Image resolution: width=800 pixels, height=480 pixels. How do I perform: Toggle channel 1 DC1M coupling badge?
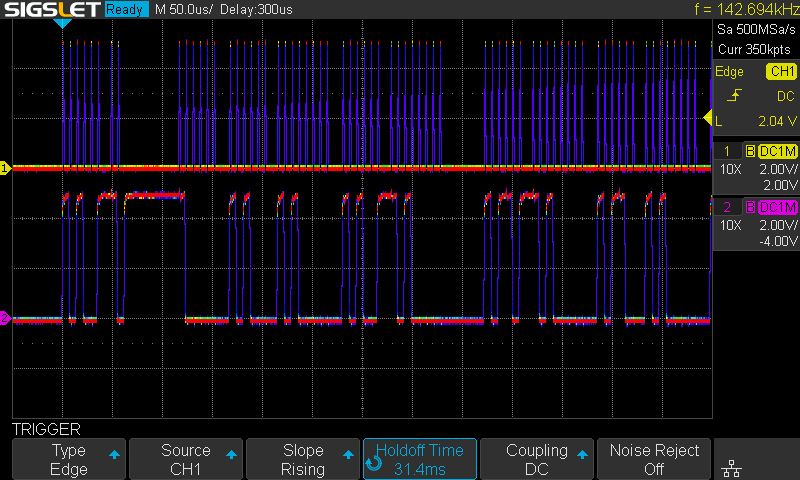[x=778, y=151]
